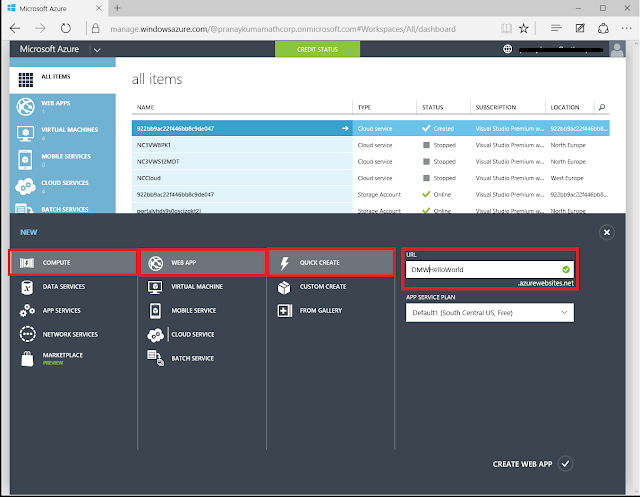This screenshot has width=640, height=497.
Task: Open a new browser tab with plus
Action: (x=118, y=8)
